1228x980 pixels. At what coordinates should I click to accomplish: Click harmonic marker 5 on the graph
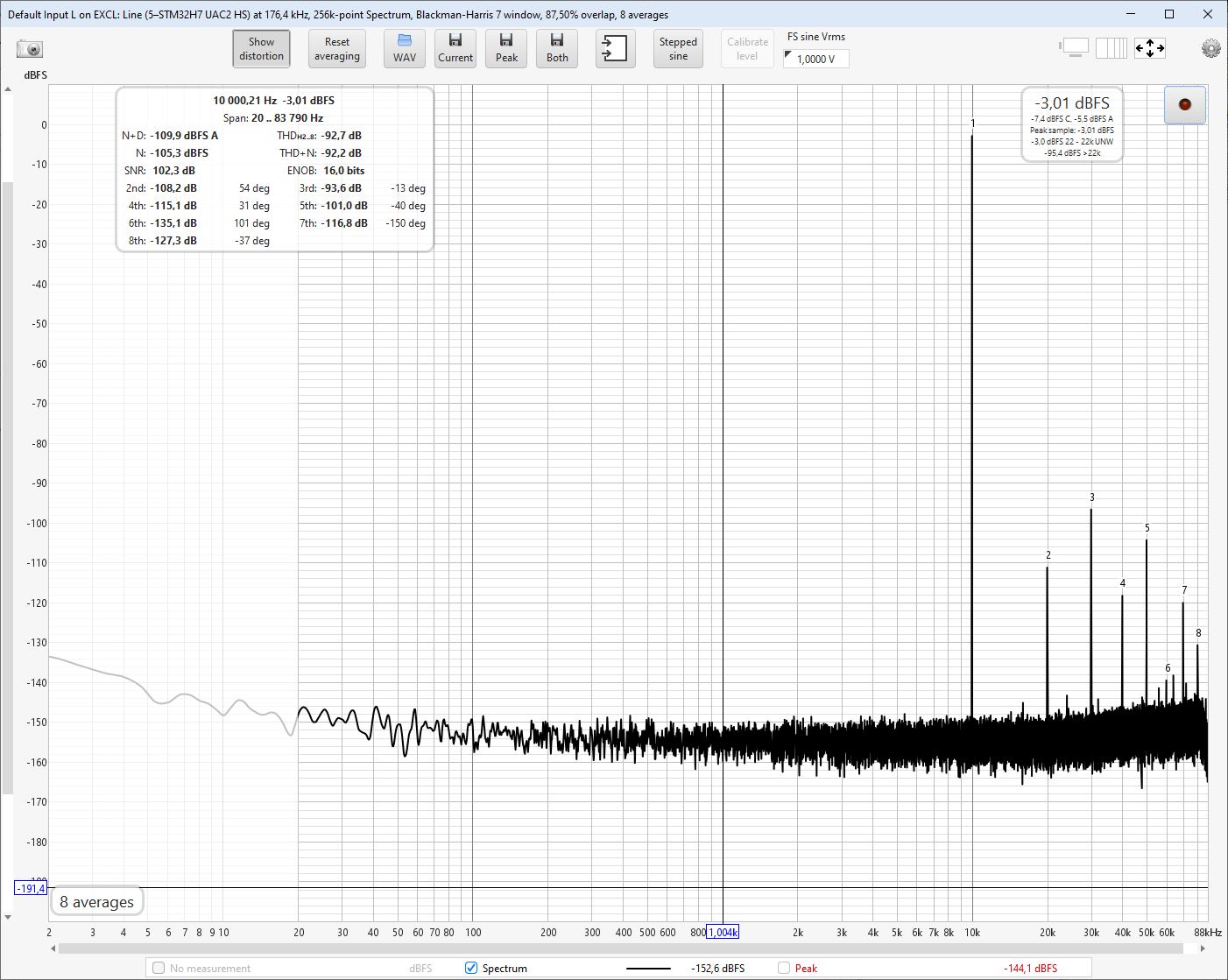pyautogui.click(x=1147, y=528)
